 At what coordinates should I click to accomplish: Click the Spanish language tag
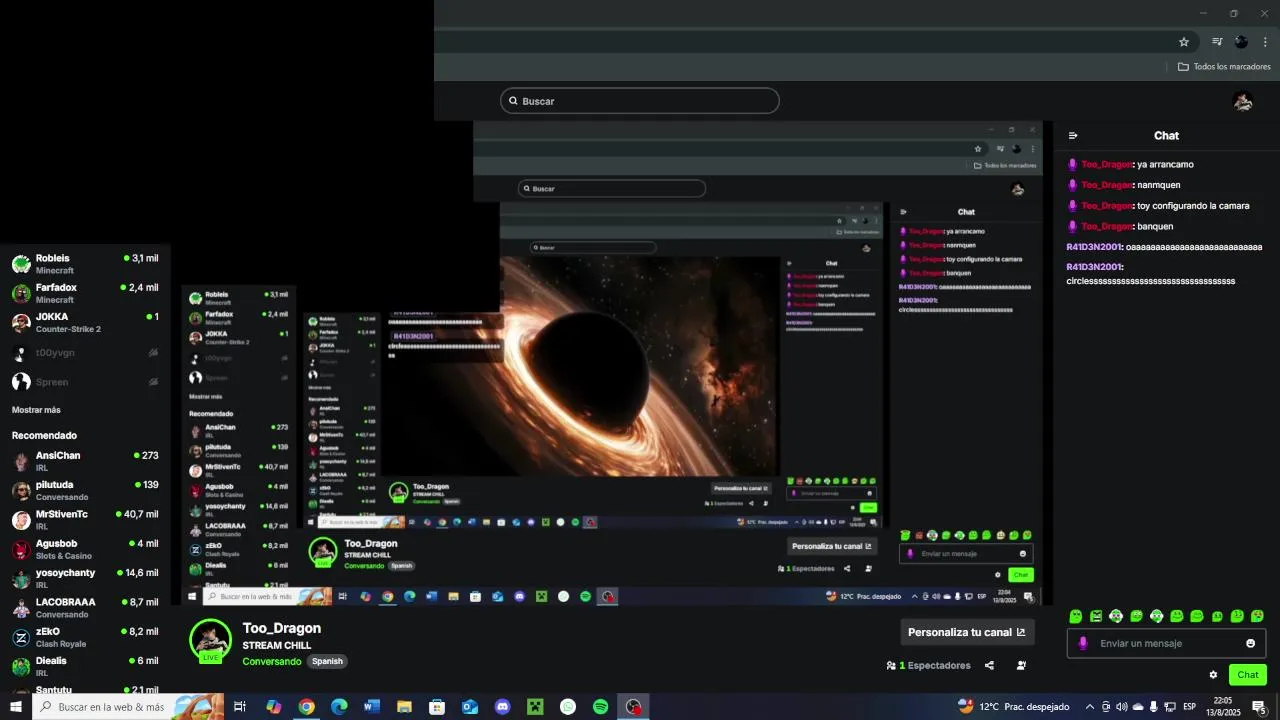pos(327,661)
